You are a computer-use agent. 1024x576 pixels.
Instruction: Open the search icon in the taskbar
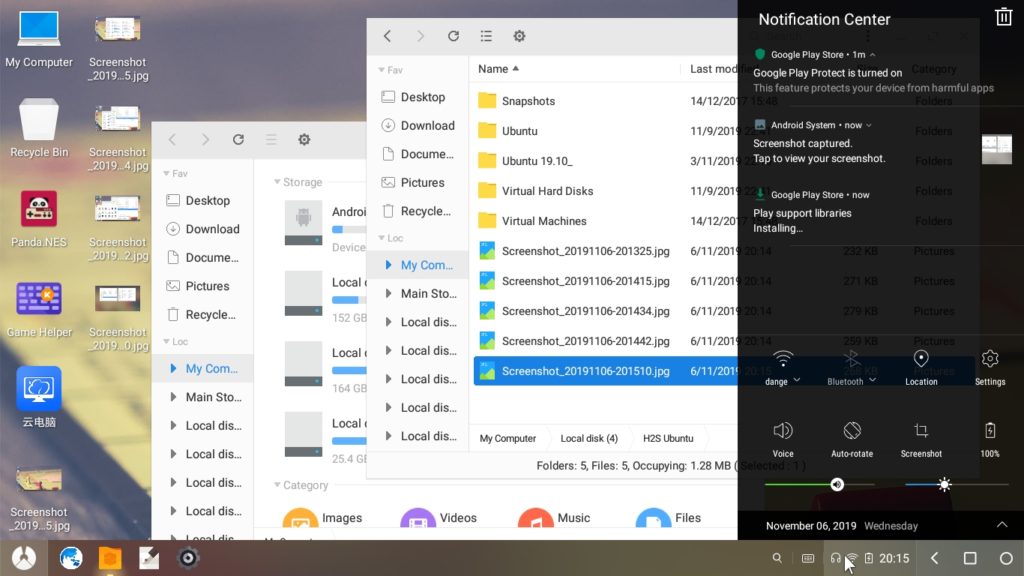pyautogui.click(x=777, y=558)
